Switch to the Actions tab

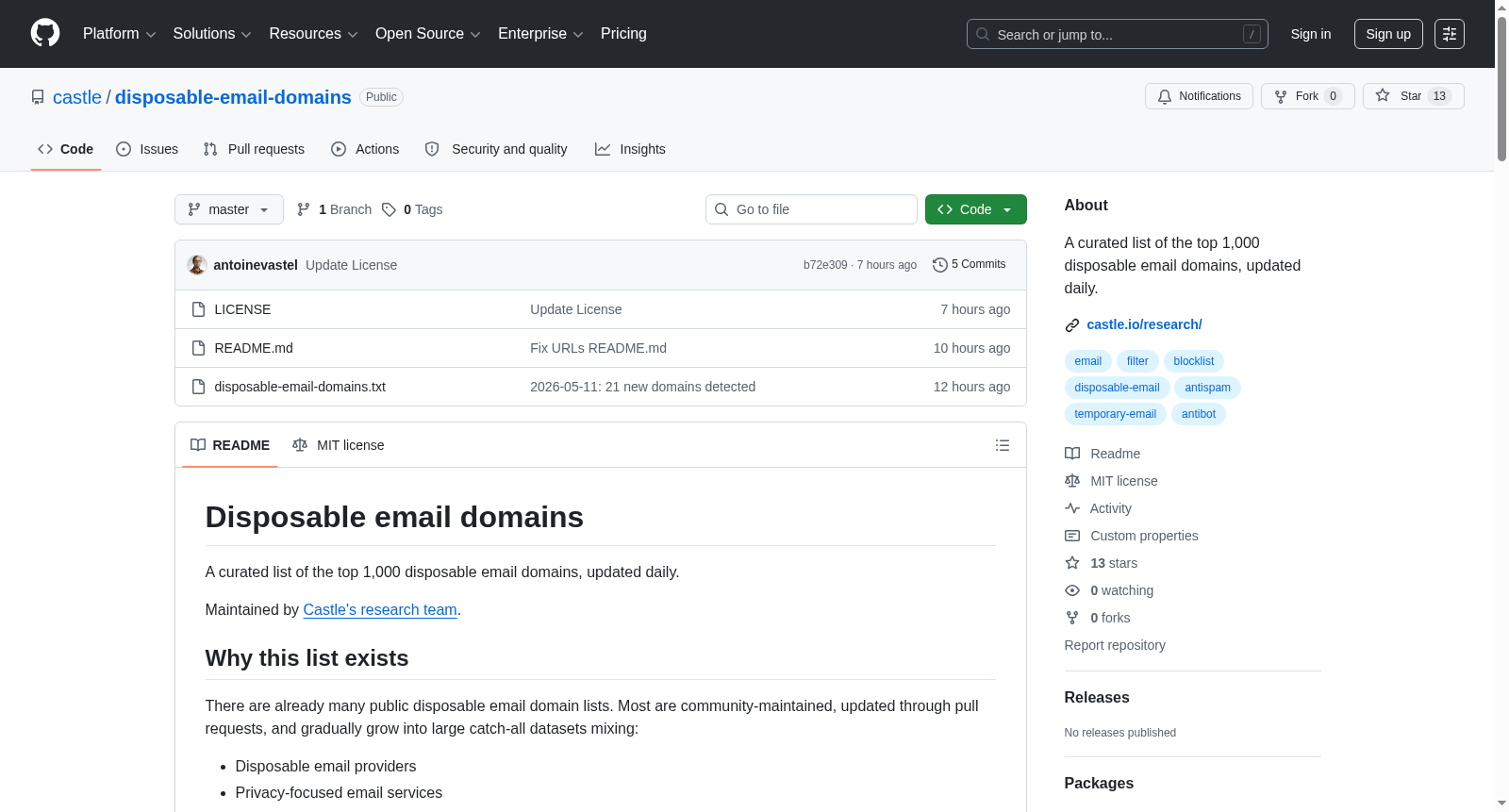tap(365, 149)
